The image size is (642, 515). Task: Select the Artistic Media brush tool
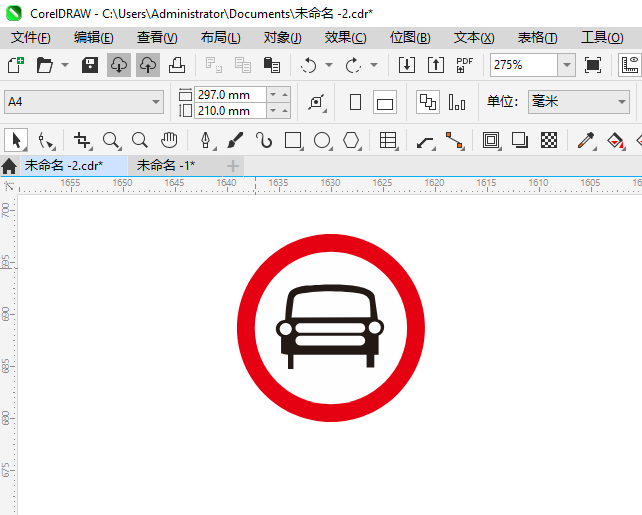(235, 140)
